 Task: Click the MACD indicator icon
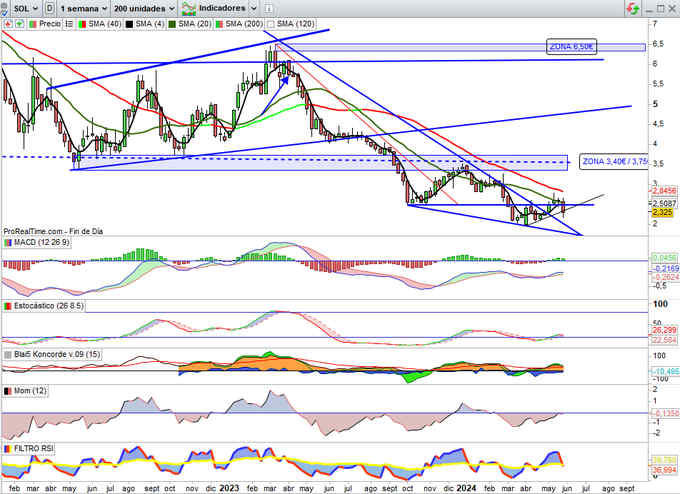tap(8, 242)
